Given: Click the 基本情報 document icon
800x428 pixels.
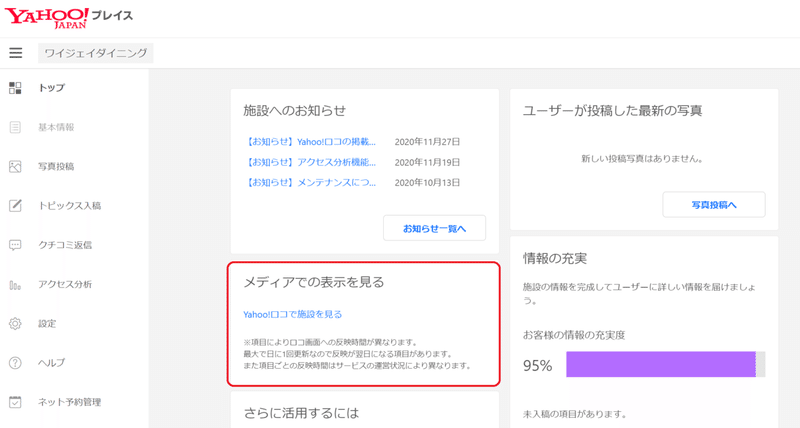Looking at the screenshot, I should [x=15, y=127].
